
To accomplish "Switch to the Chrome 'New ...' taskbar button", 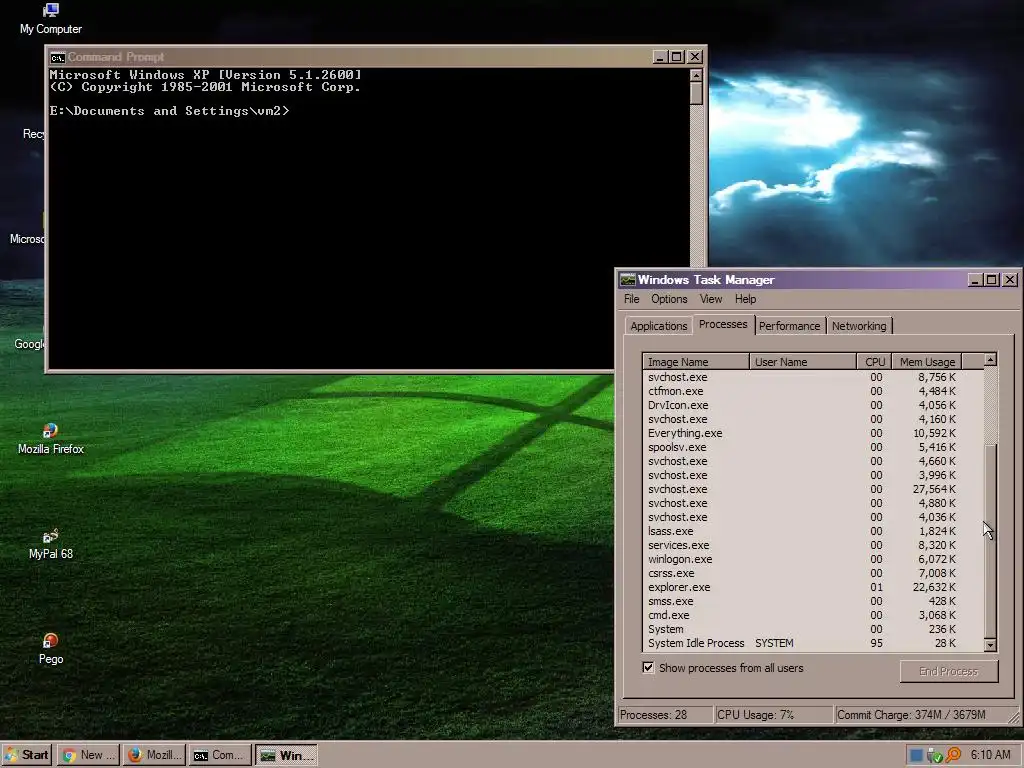I will coord(88,755).
